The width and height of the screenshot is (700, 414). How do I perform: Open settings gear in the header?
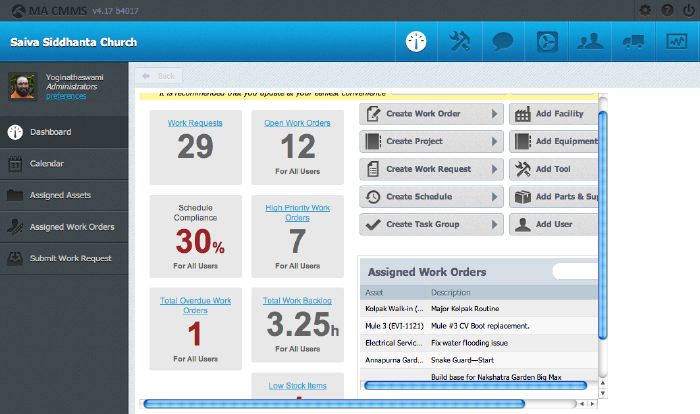point(645,10)
